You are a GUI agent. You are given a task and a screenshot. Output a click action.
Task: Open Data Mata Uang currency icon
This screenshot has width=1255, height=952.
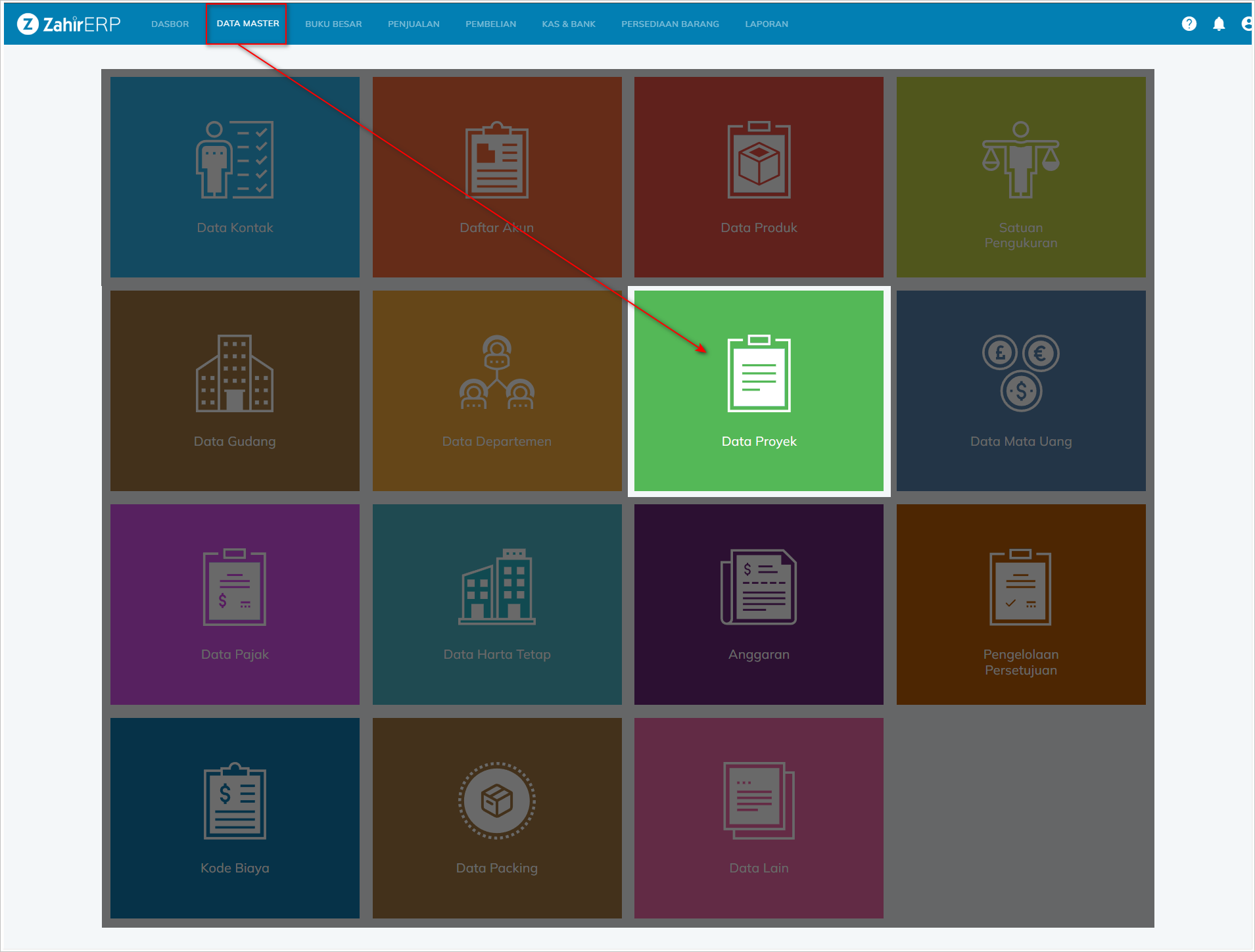(1020, 373)
